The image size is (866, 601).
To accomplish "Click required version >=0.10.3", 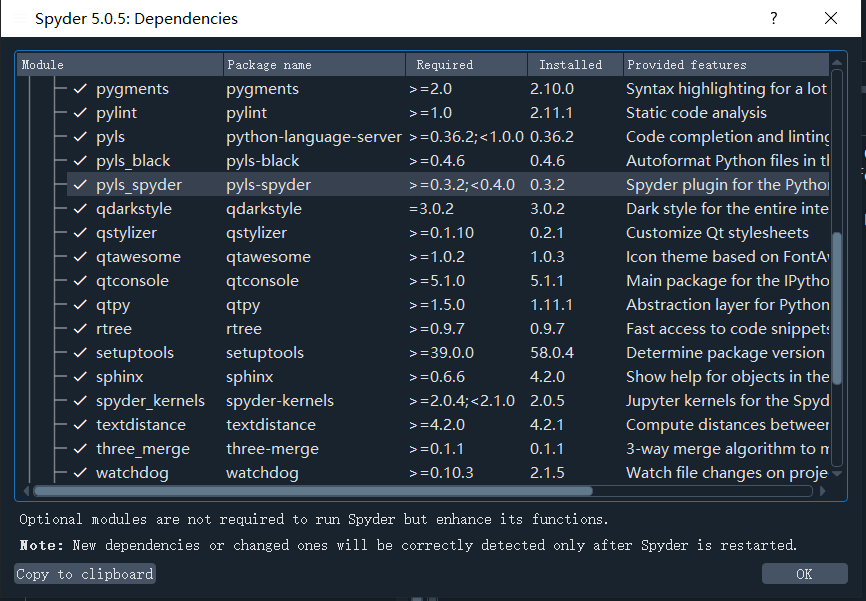I will [x=441, y=473].
